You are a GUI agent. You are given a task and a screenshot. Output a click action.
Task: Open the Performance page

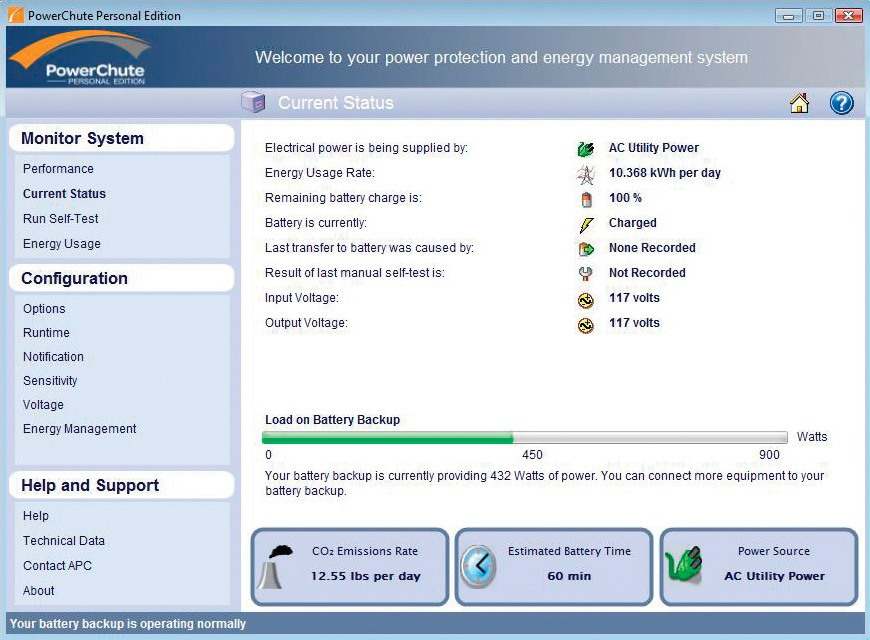[x=58, y=169]
